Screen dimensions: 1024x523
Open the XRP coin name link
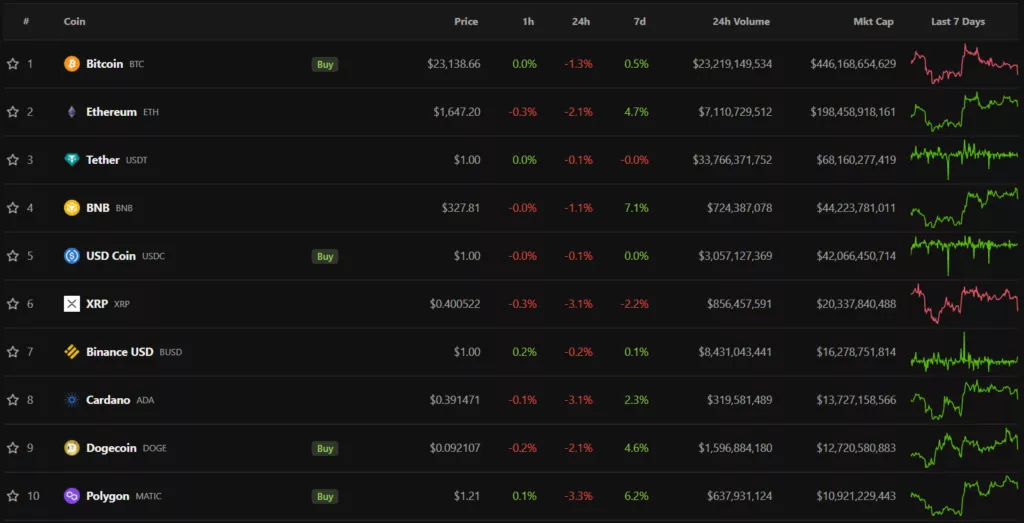tap(97, 304)
